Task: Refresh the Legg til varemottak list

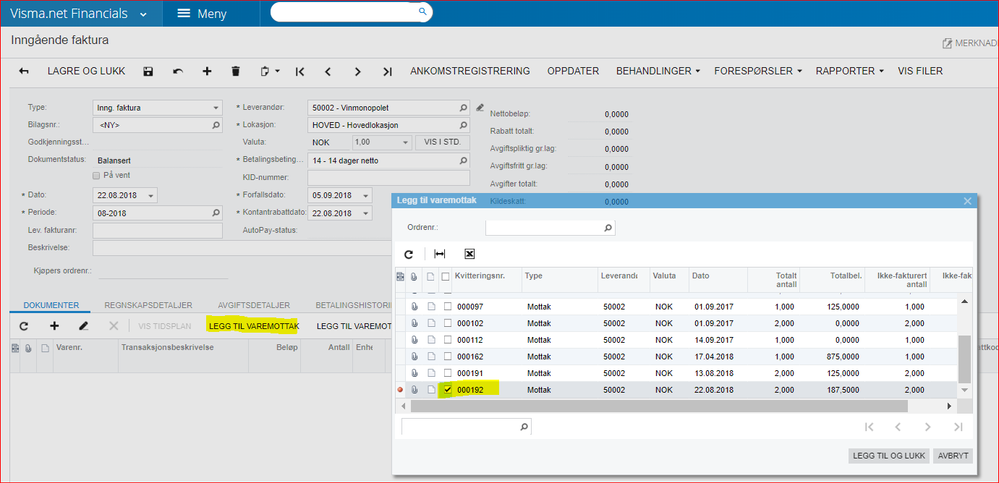Action: pyautogui.click(x=409, y=254)
